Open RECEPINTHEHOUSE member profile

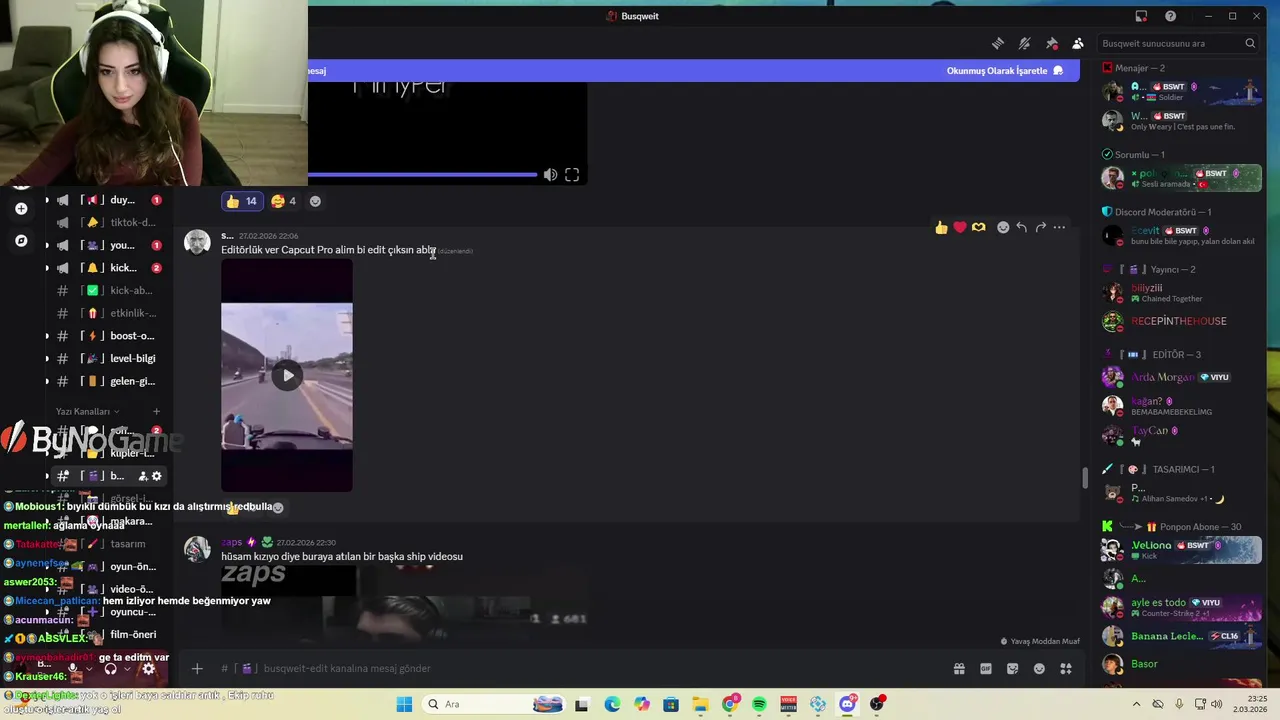(x=1180, y=321)
